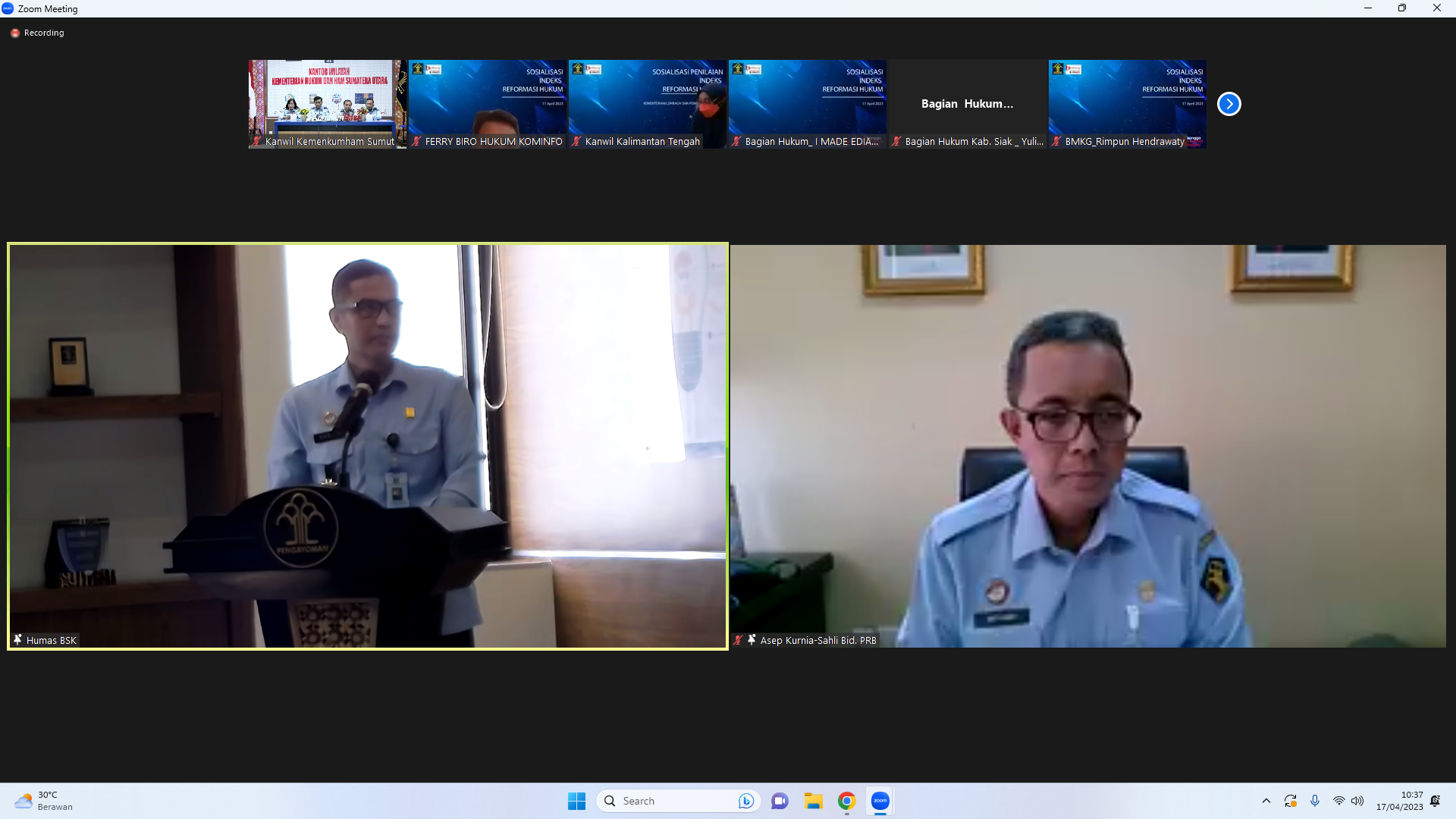Expand the hidden system tray icons
The image size is (1456, 819).
coord(1266,801)
